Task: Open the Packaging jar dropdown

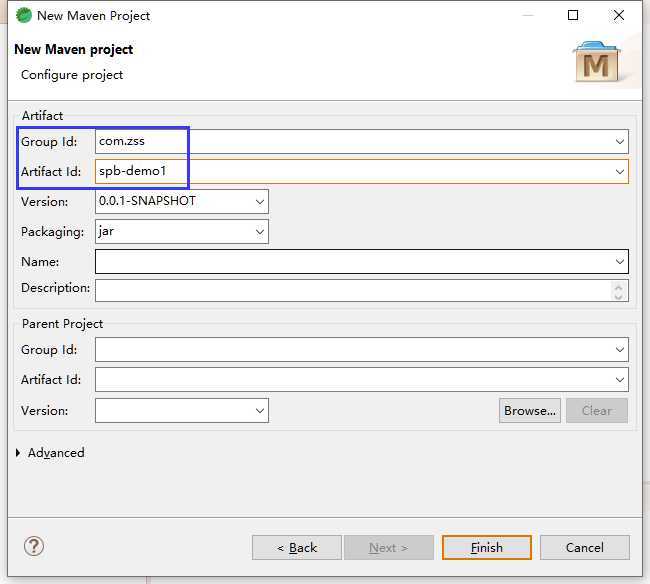Action: point(260,232)
